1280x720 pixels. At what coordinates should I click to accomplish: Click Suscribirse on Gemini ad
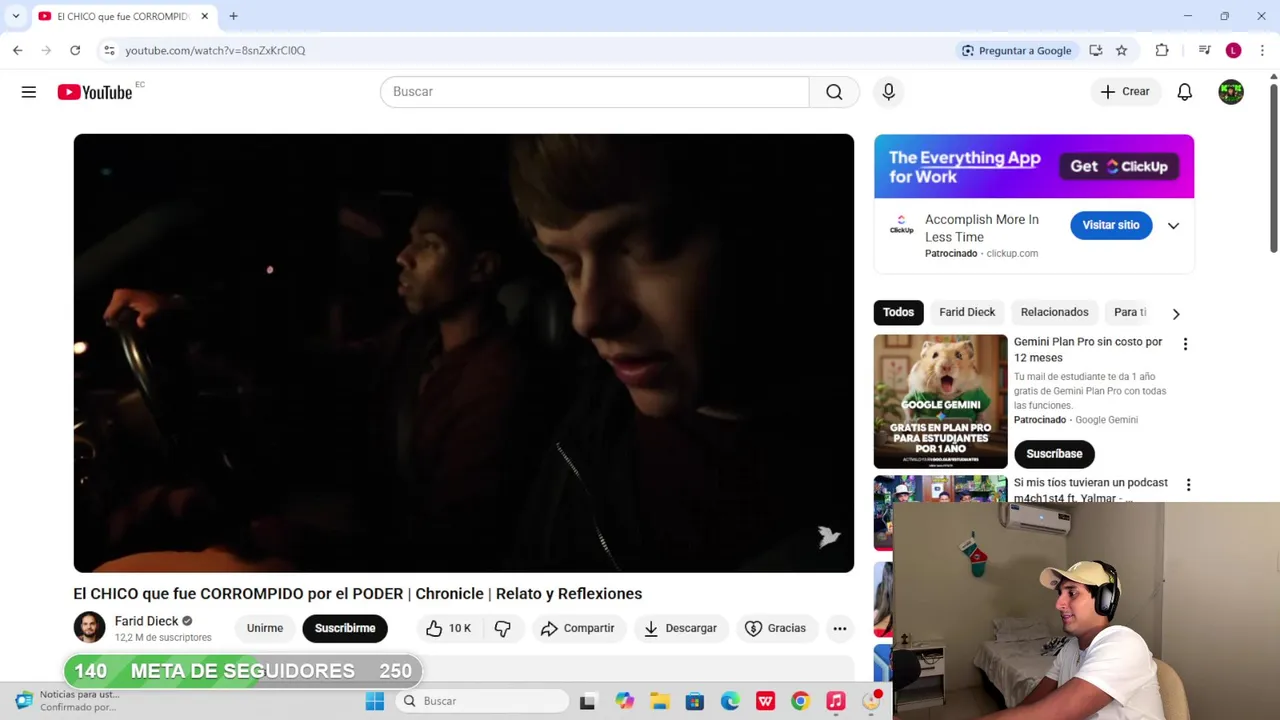point(1054,454)
